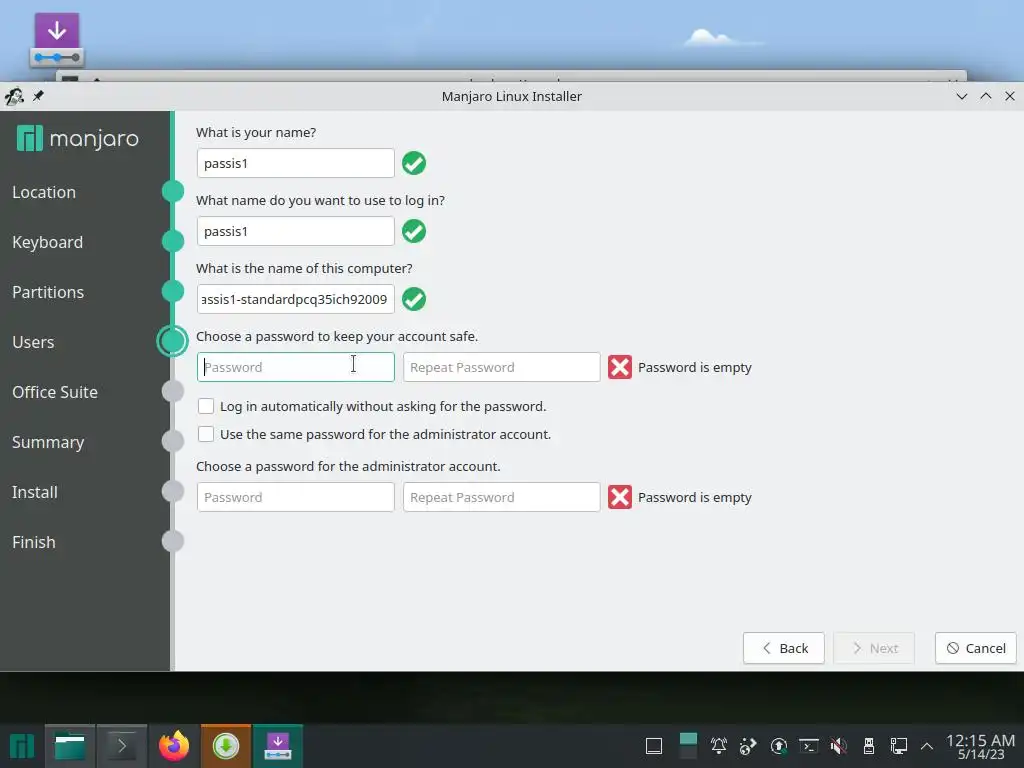This screenshot has width=1024, height=768.
Task: Focus the 'What is your name?' field
Action: [296, 163]
